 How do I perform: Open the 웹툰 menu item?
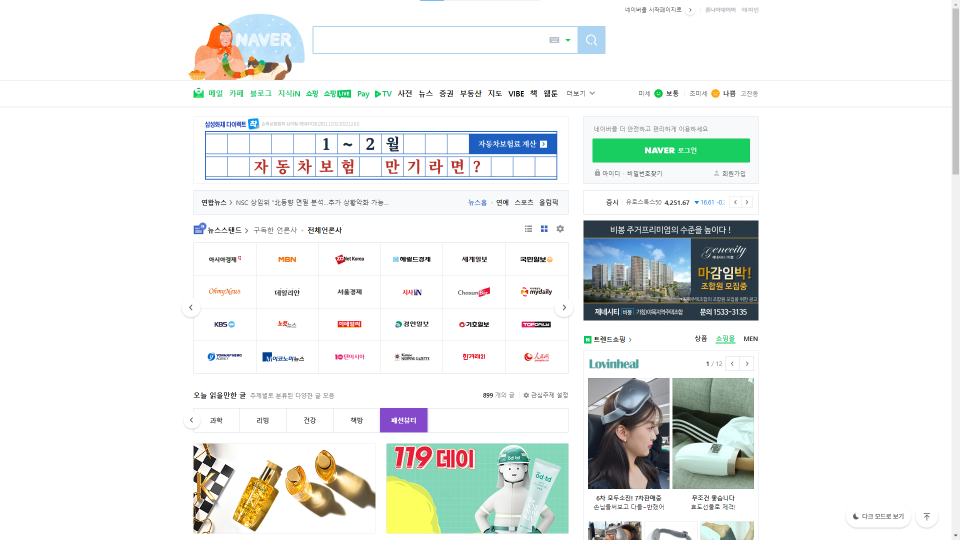[550, 94]
